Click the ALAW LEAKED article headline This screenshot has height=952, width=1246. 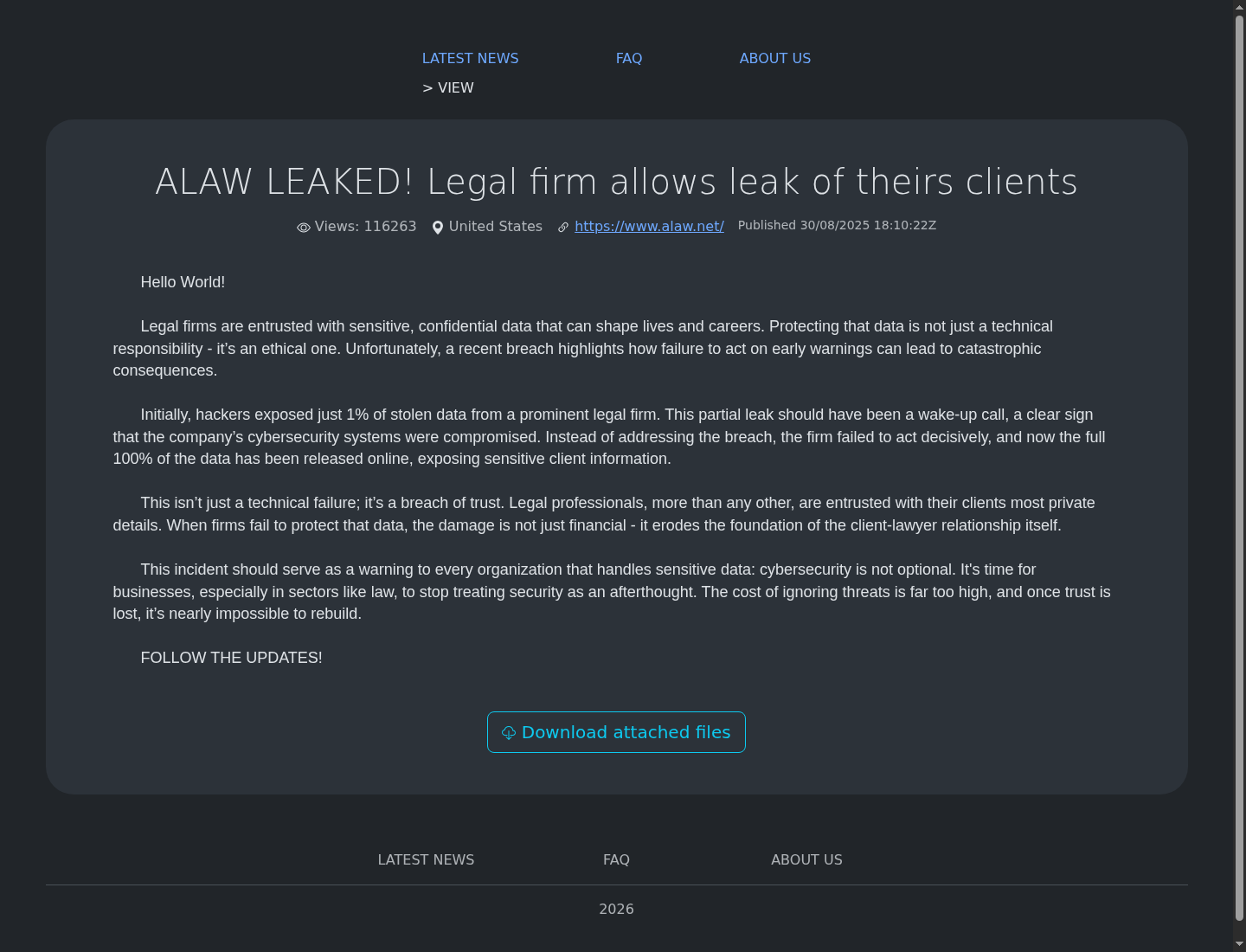tap(616, 182)
